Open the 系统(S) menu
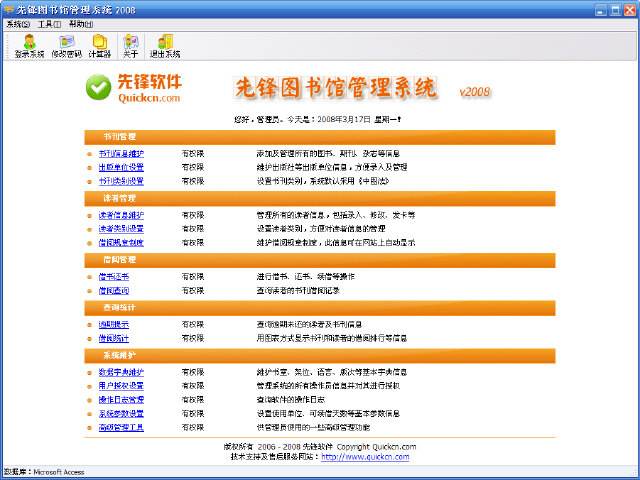The image size is (640, 480). (18, 24)
